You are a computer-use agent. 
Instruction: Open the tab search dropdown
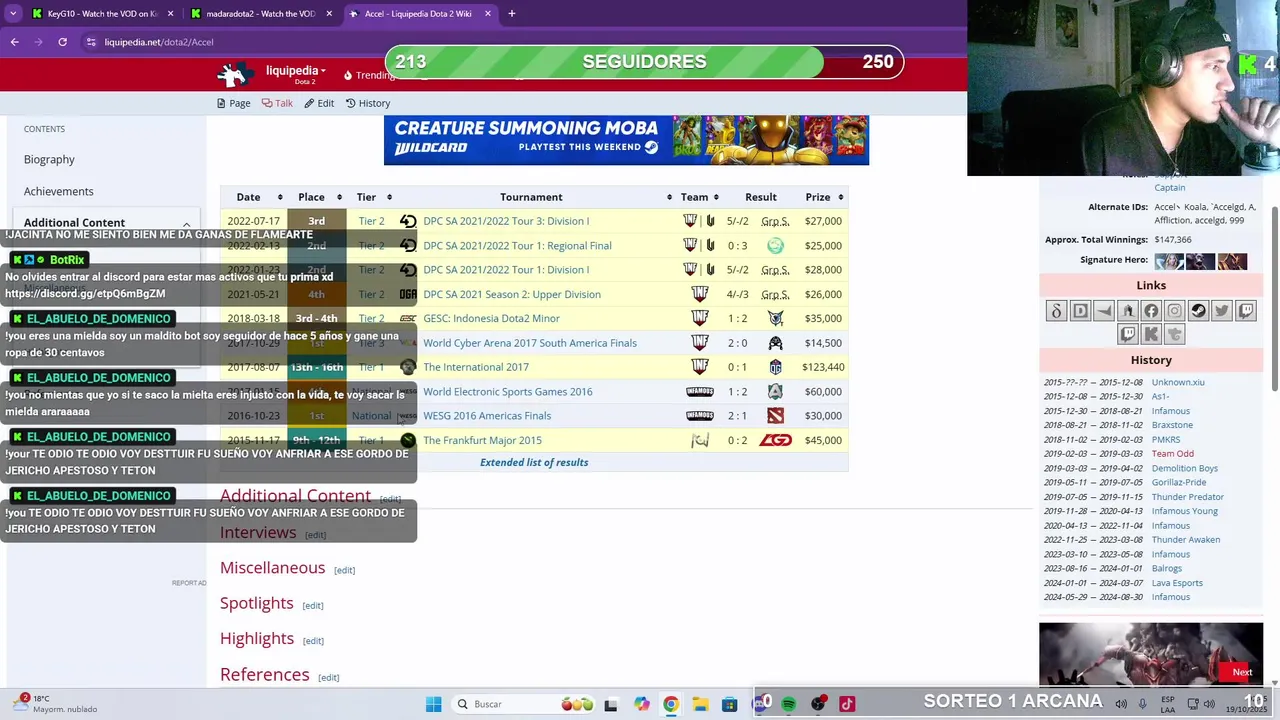[13, 14]
